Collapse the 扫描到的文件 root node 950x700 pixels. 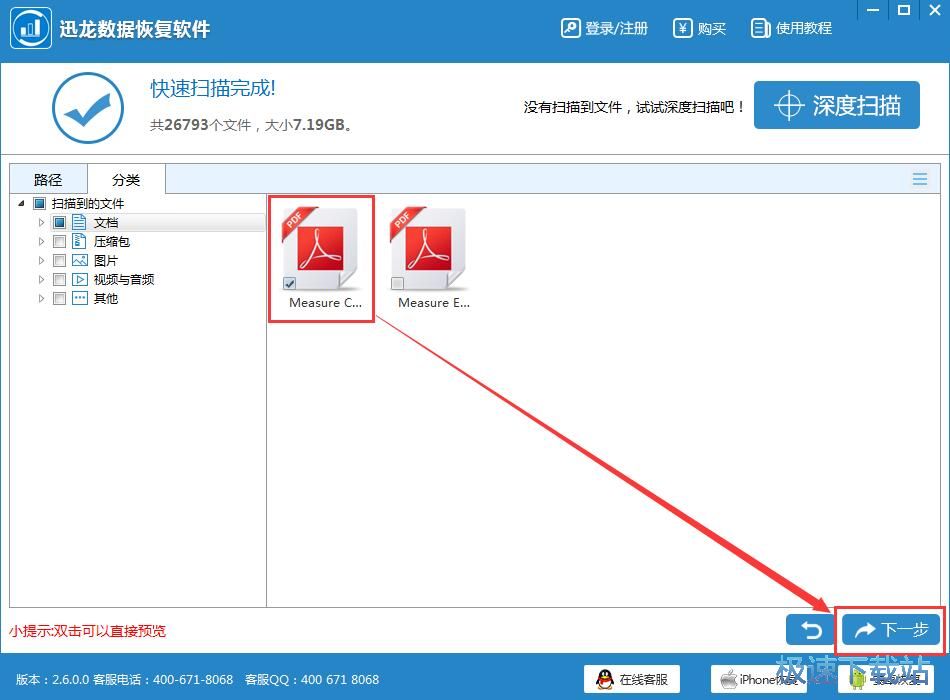click(22, 204)
